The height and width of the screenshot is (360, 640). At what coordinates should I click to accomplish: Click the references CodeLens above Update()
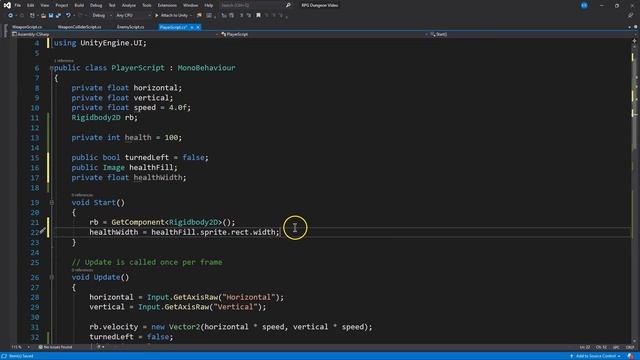(82, 270)
